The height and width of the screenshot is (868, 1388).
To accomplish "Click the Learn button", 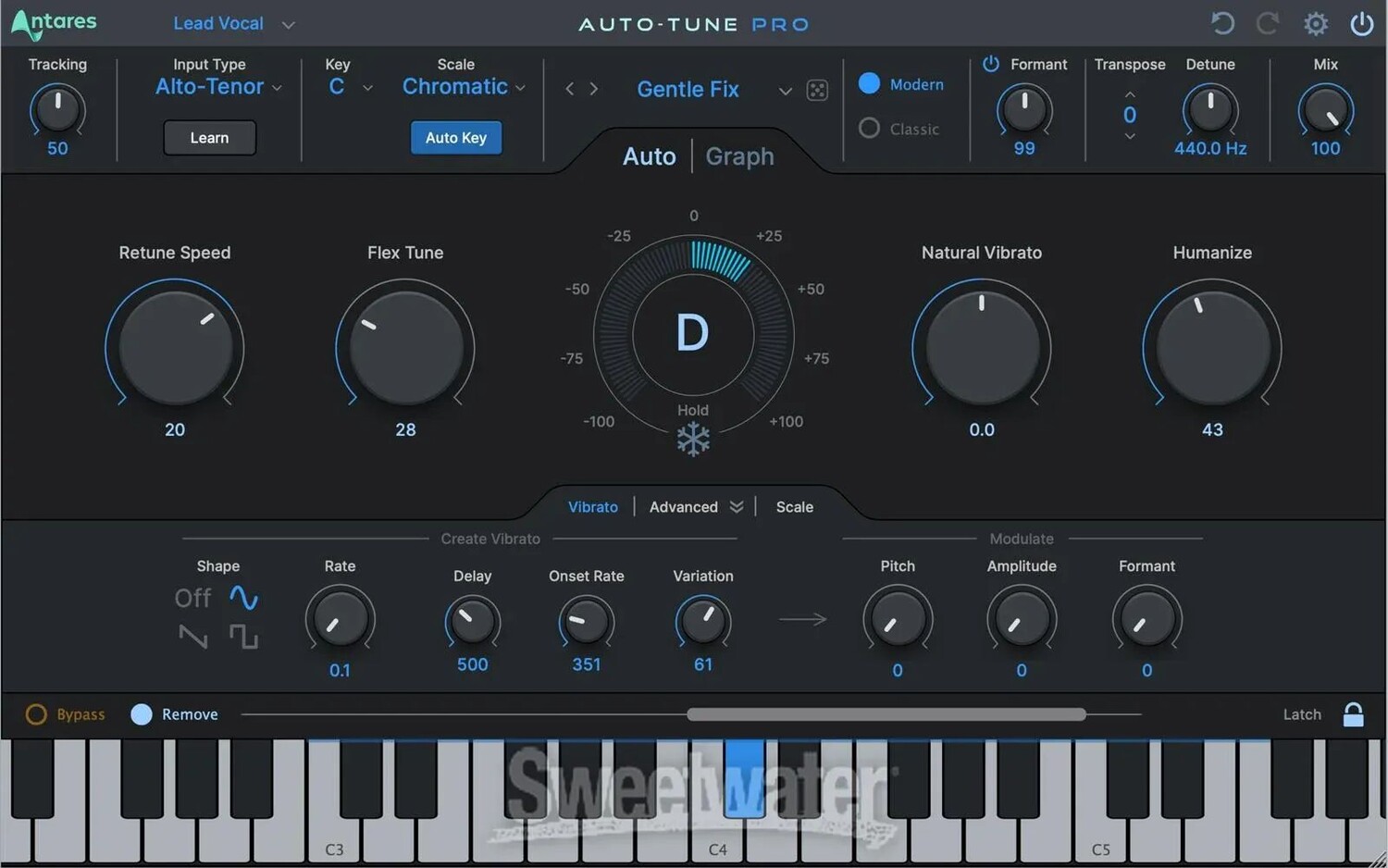I will [x=209, y=138].
